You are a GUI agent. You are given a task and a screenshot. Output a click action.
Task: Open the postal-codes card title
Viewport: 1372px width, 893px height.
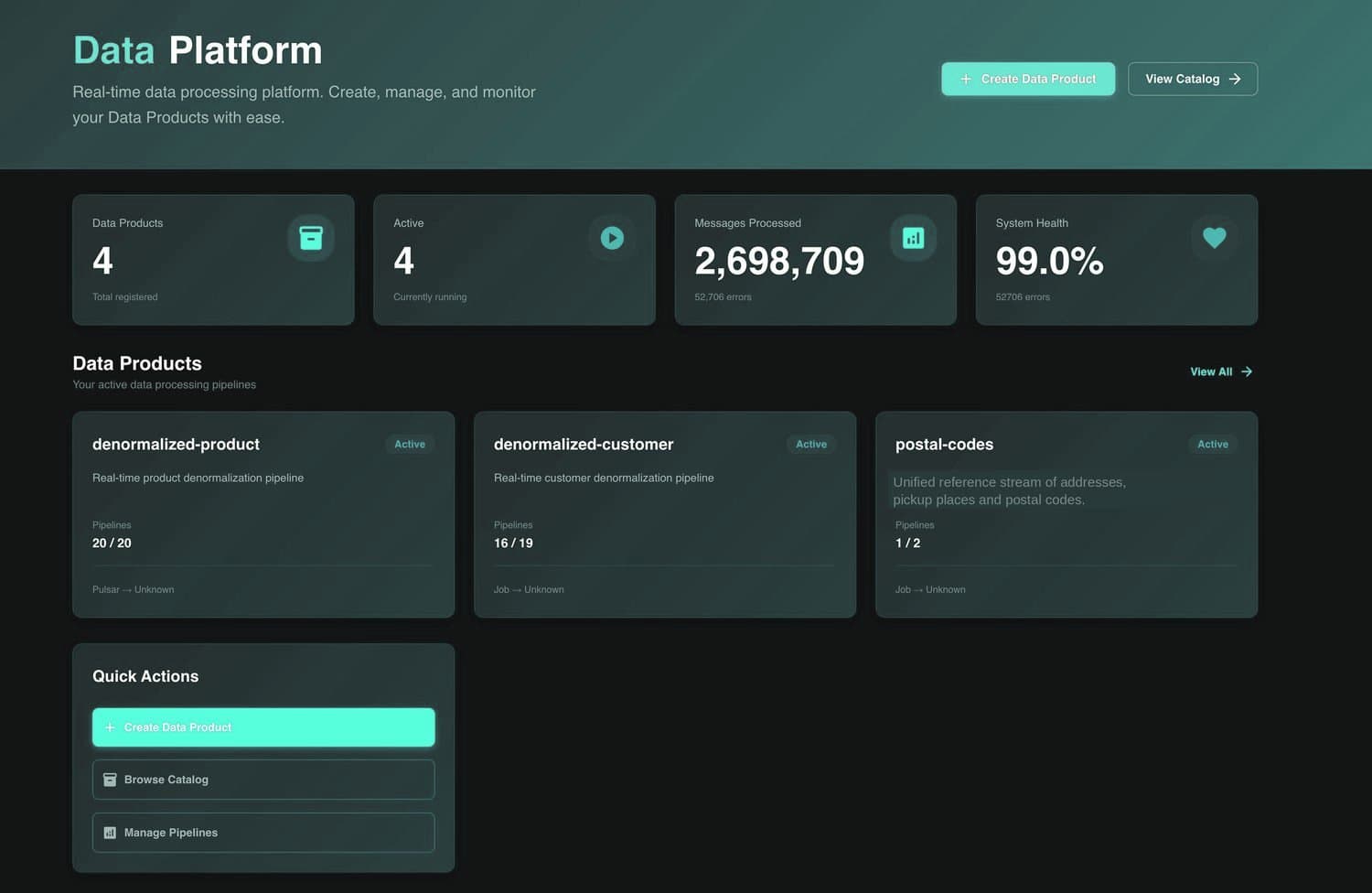[x=944, y=445]
